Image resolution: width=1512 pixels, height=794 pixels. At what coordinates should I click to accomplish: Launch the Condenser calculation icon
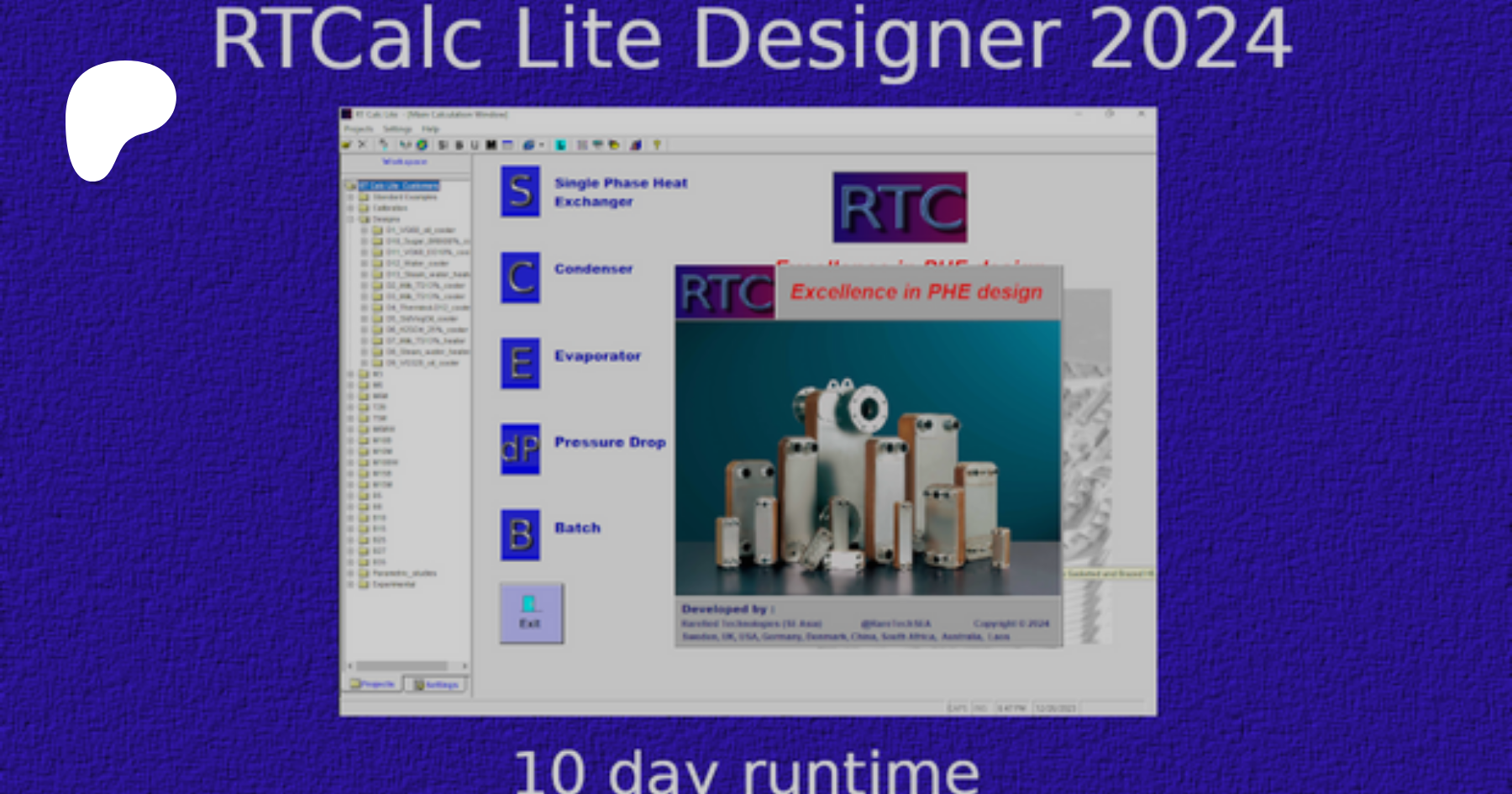pos(520,277)
